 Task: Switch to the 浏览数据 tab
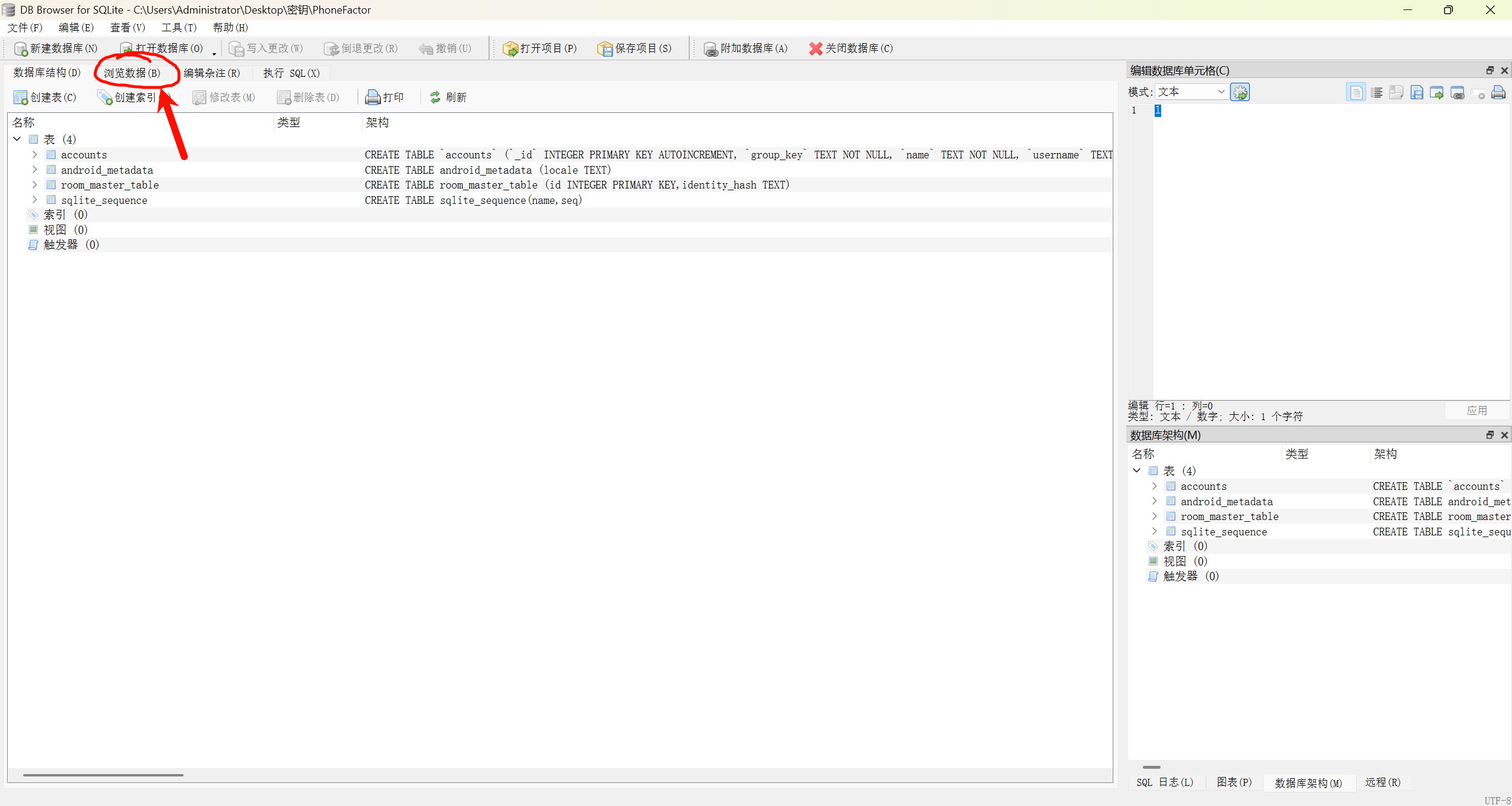[x=132, y=73]
